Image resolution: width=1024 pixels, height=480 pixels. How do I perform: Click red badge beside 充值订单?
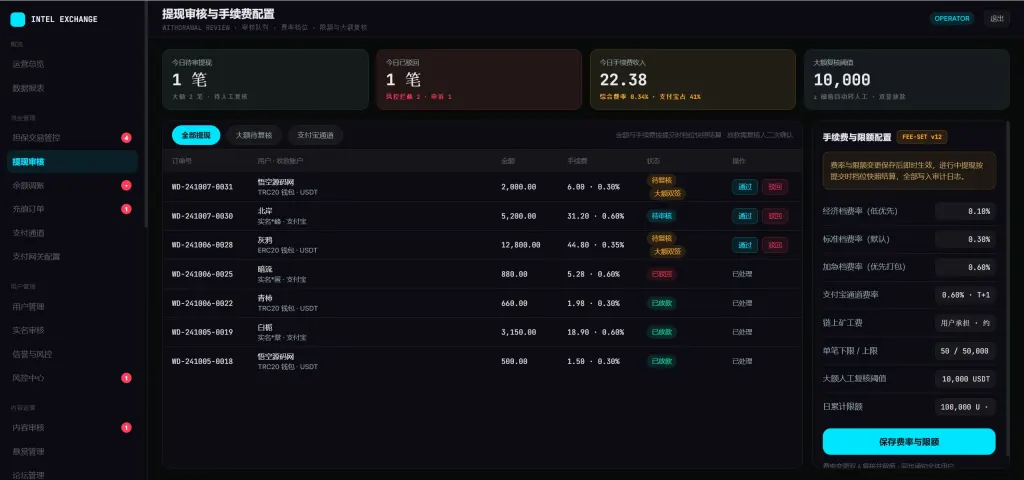(x=126, y=209)
